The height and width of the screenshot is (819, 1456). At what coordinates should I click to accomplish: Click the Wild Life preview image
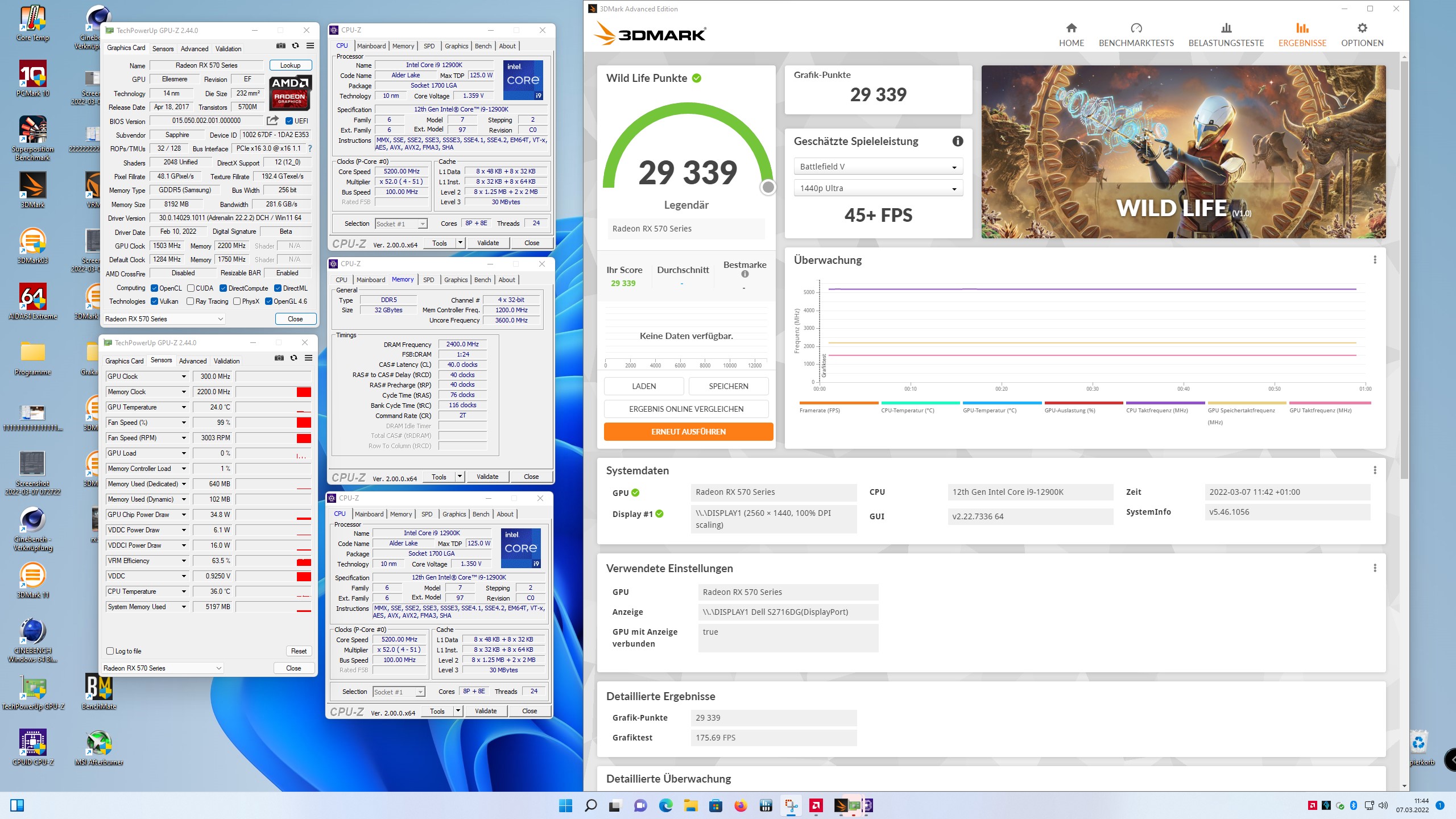pyautogui.click(x=1184, y=152)
